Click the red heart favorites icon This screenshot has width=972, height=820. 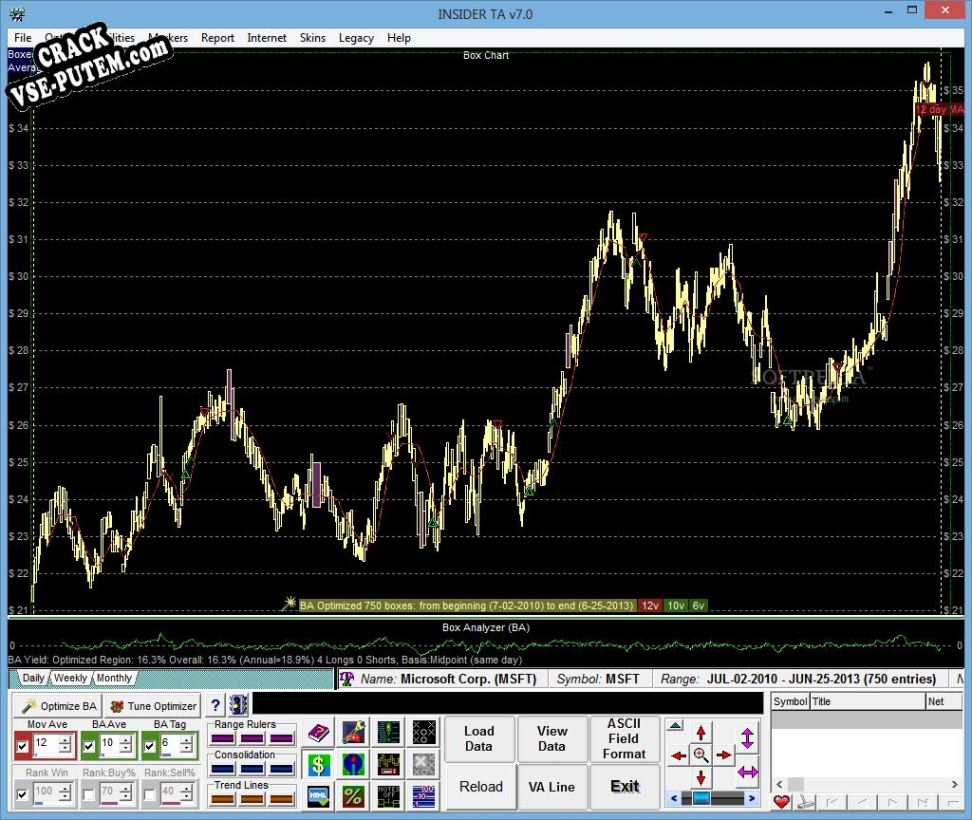[781, 802]
